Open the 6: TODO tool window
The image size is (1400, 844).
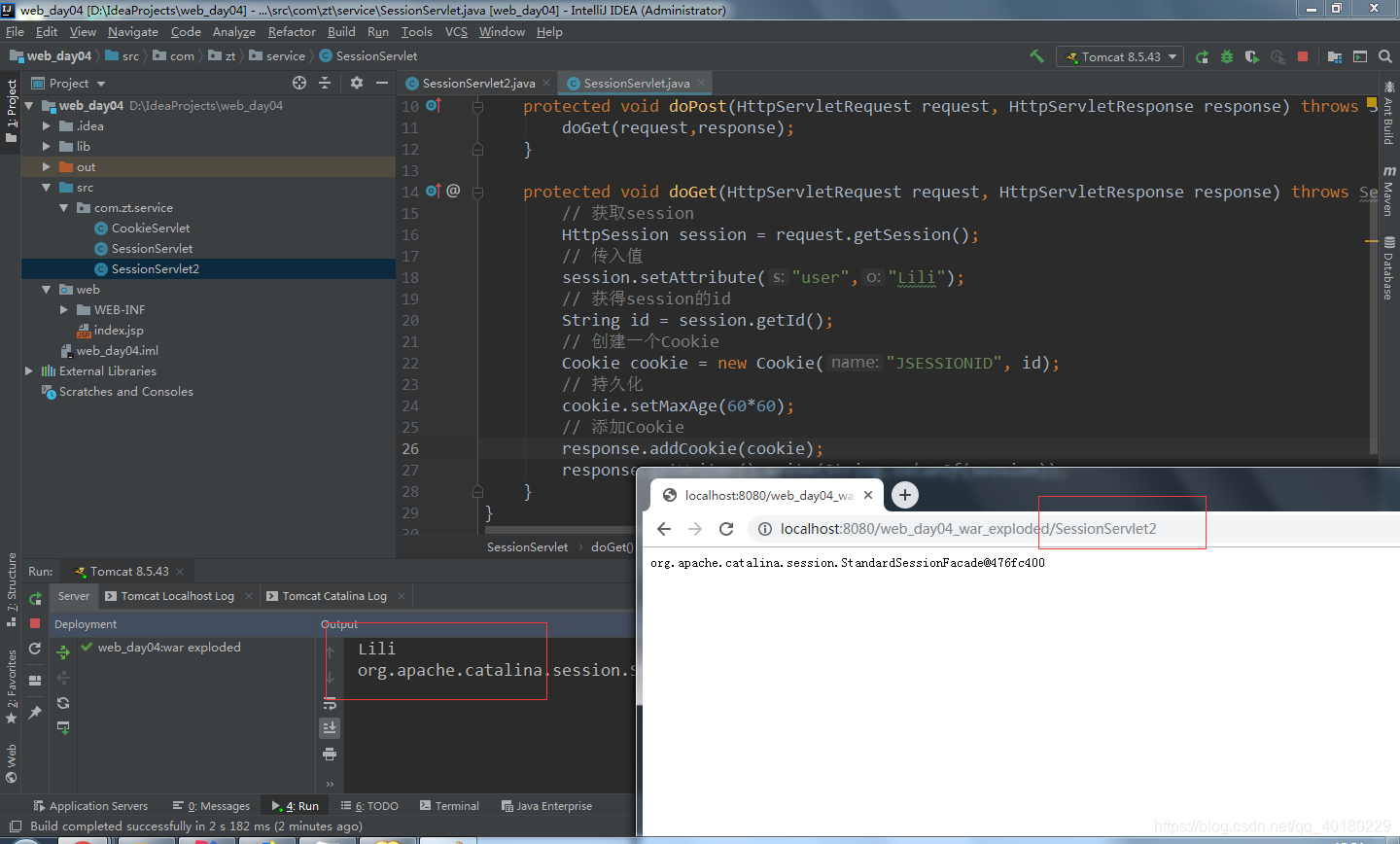tap(369, 806)
